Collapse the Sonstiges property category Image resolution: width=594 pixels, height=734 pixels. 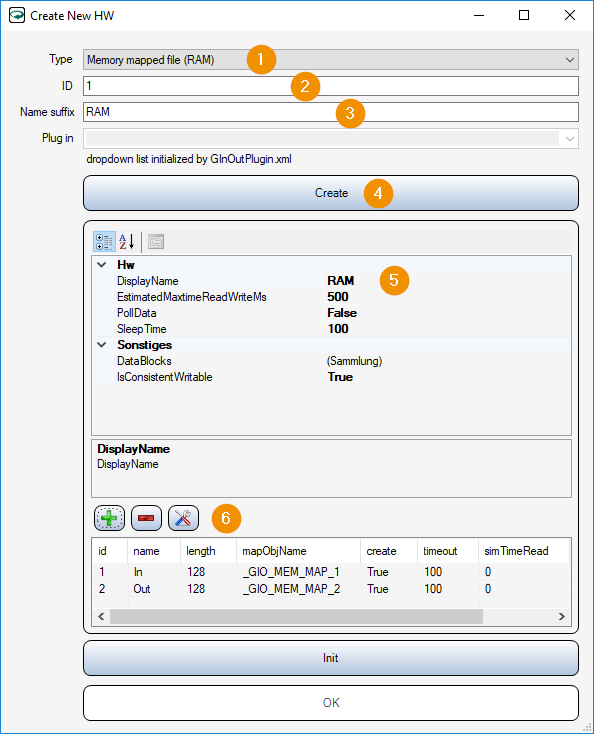(102, 345)
